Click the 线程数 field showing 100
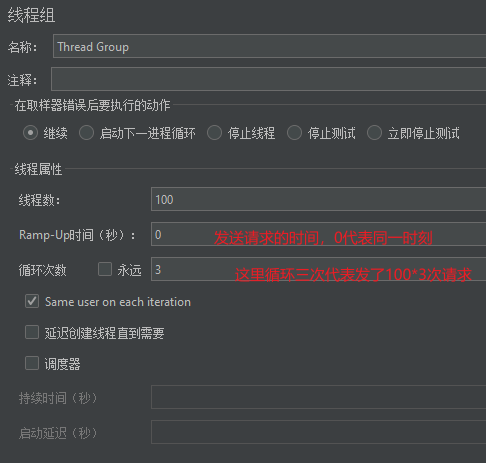The height and width of the screenshot is (463, 486). coord(318,199)
